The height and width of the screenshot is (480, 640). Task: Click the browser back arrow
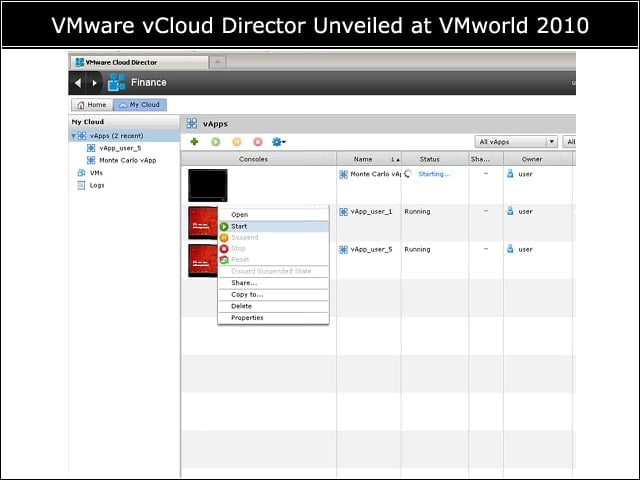pos(78,83)
